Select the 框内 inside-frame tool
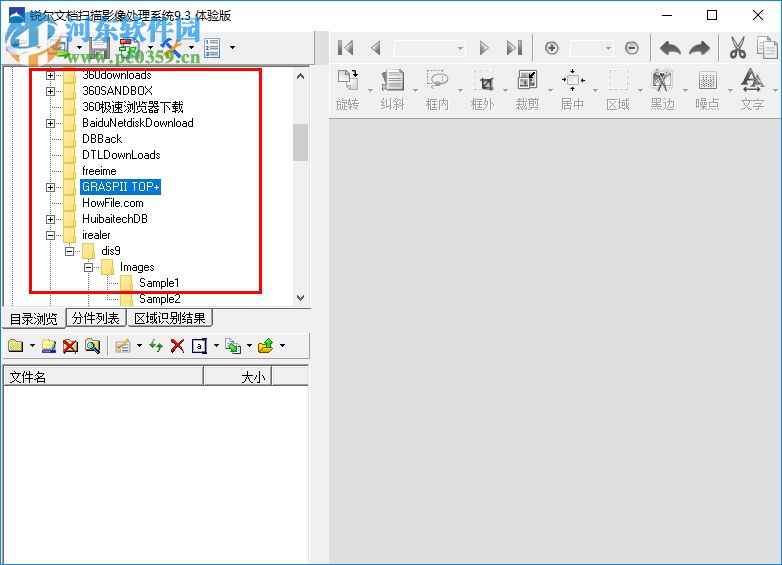This screenshot has height=565, width=782. 437,90
